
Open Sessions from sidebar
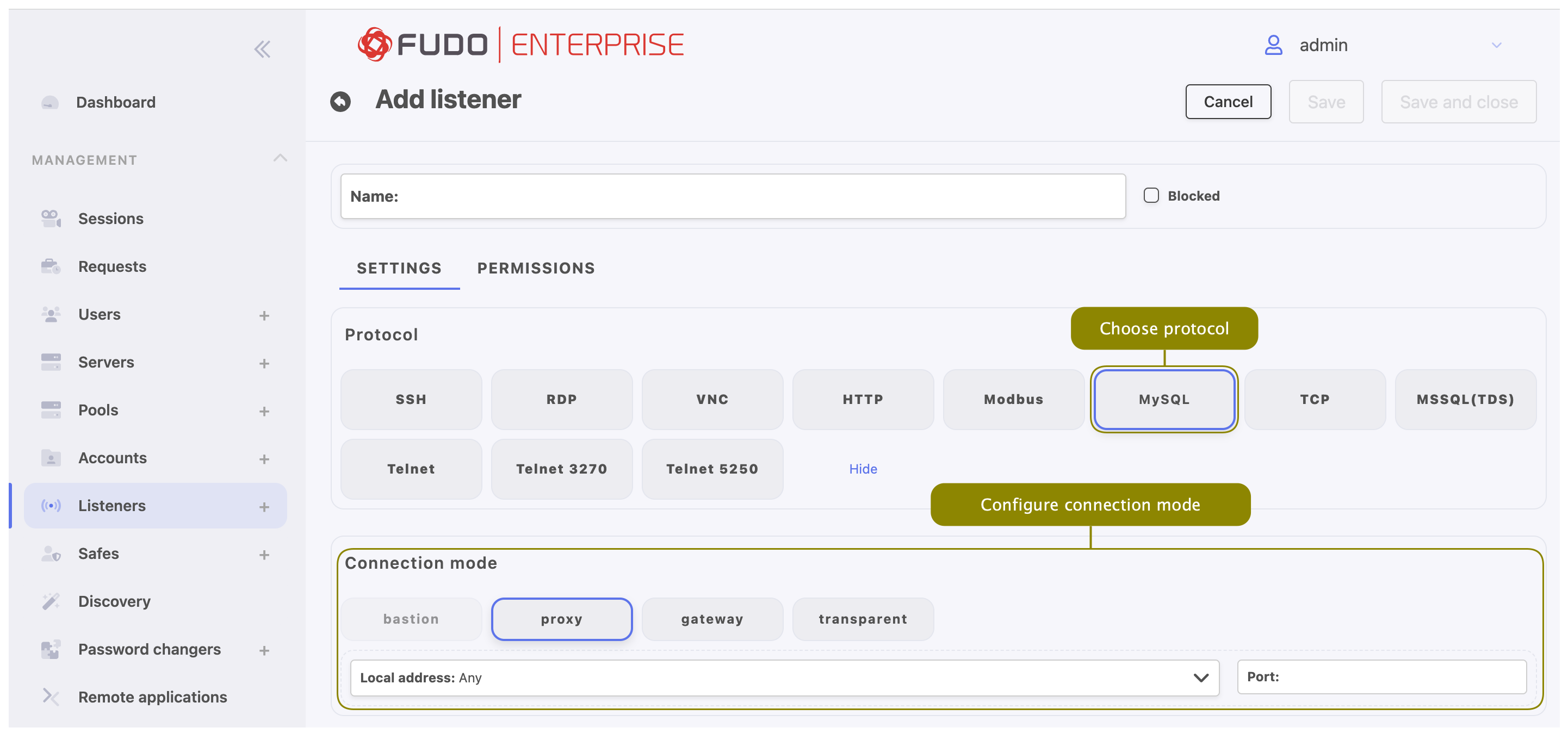pos(111,219)
